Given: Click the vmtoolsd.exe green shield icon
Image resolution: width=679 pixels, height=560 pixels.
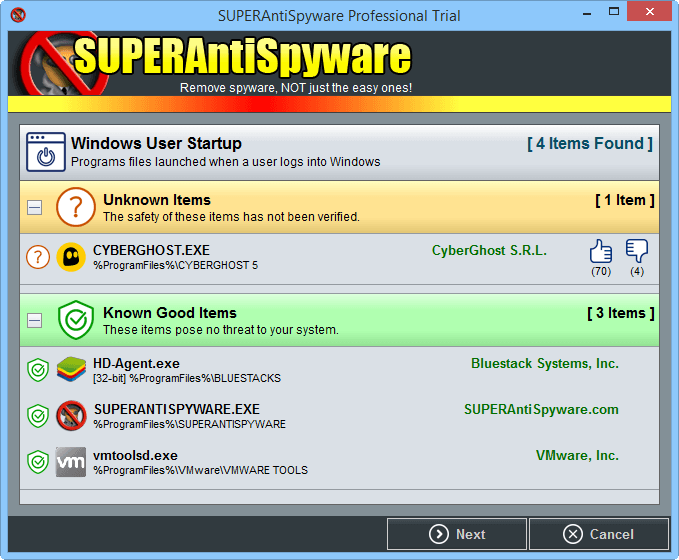Looking at the screenshot, I should 38,462.
